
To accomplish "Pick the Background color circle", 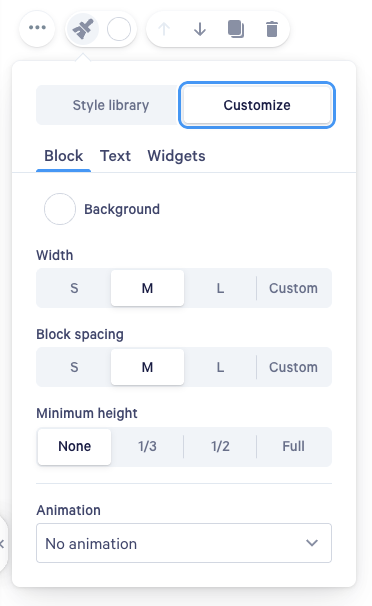I will [59, 209].
